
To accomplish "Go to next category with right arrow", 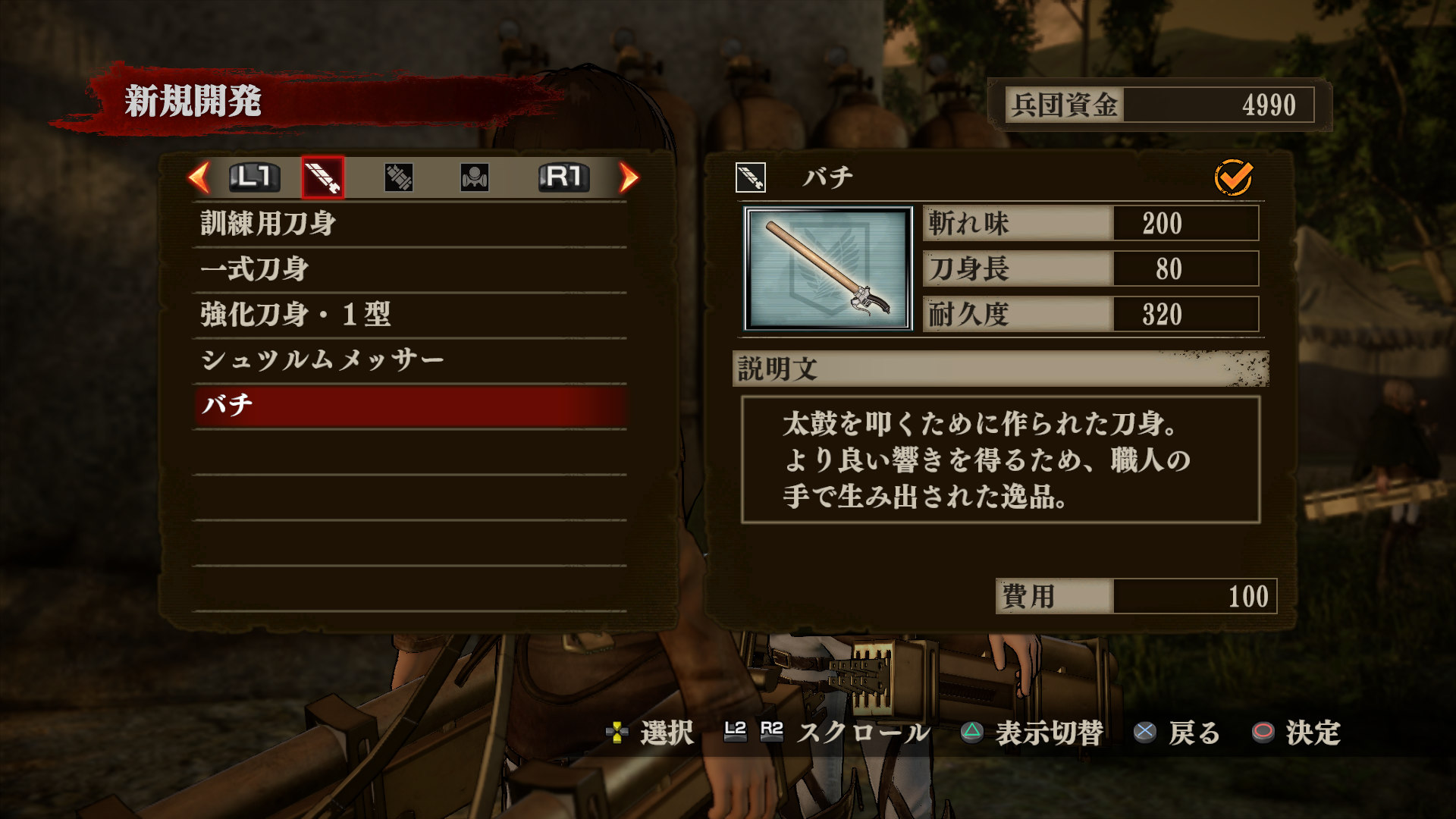I will tap(629, 177).
